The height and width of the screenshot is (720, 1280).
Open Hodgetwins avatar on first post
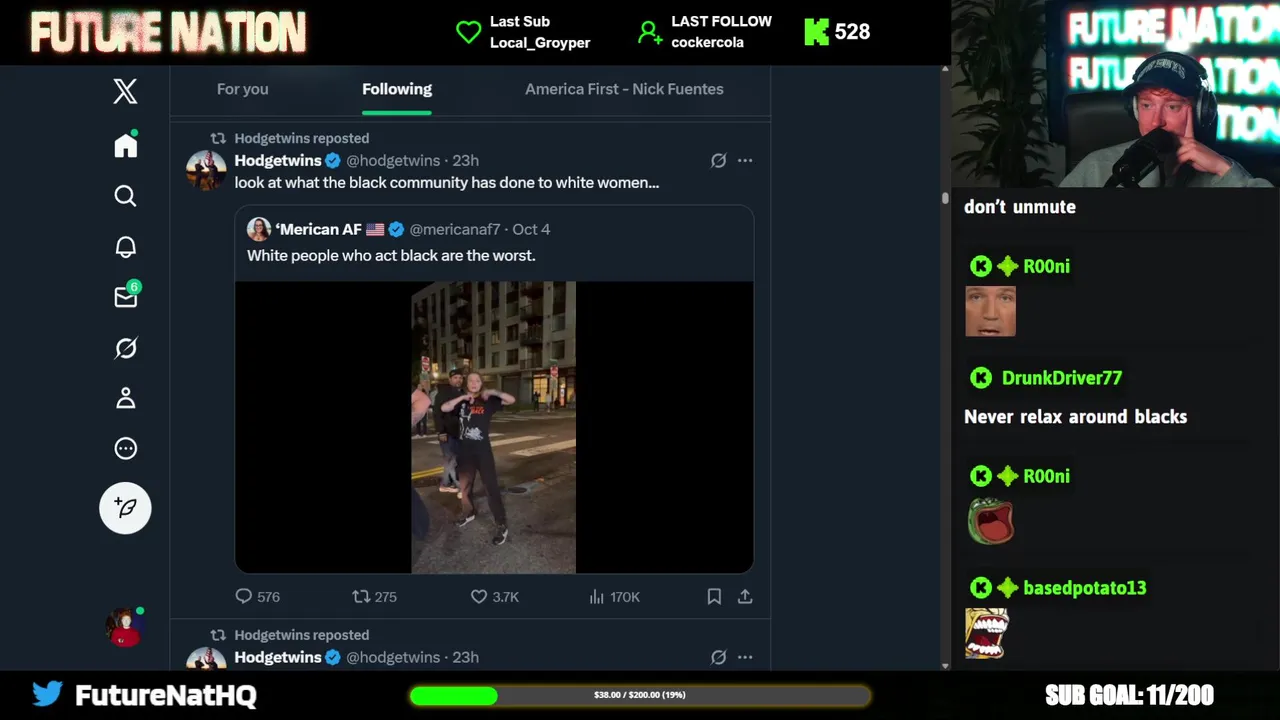206,170
